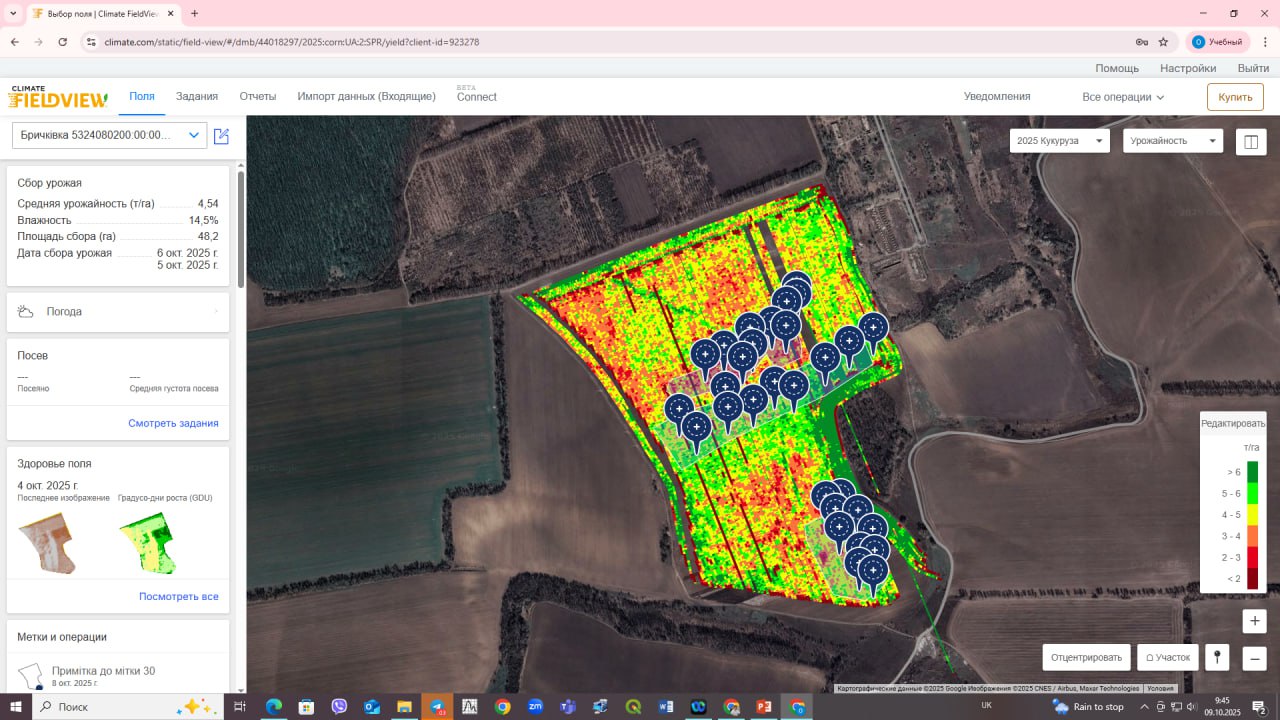Reload the page in browser
Image resolution: width=1280 pixels, height=720 pixels.
click(x=63, y=42)
